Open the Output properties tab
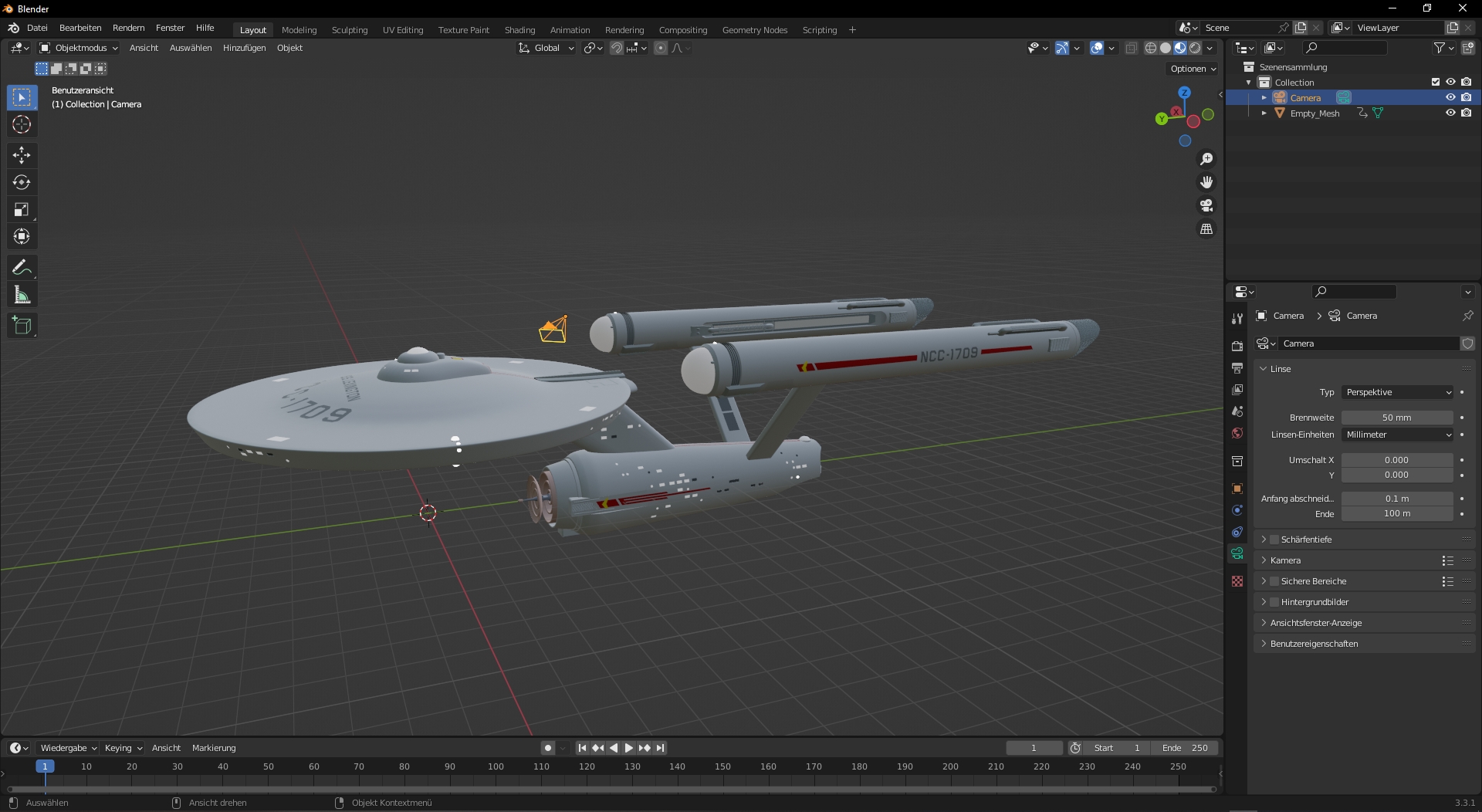1482x812 pixels. [1237, 367]
